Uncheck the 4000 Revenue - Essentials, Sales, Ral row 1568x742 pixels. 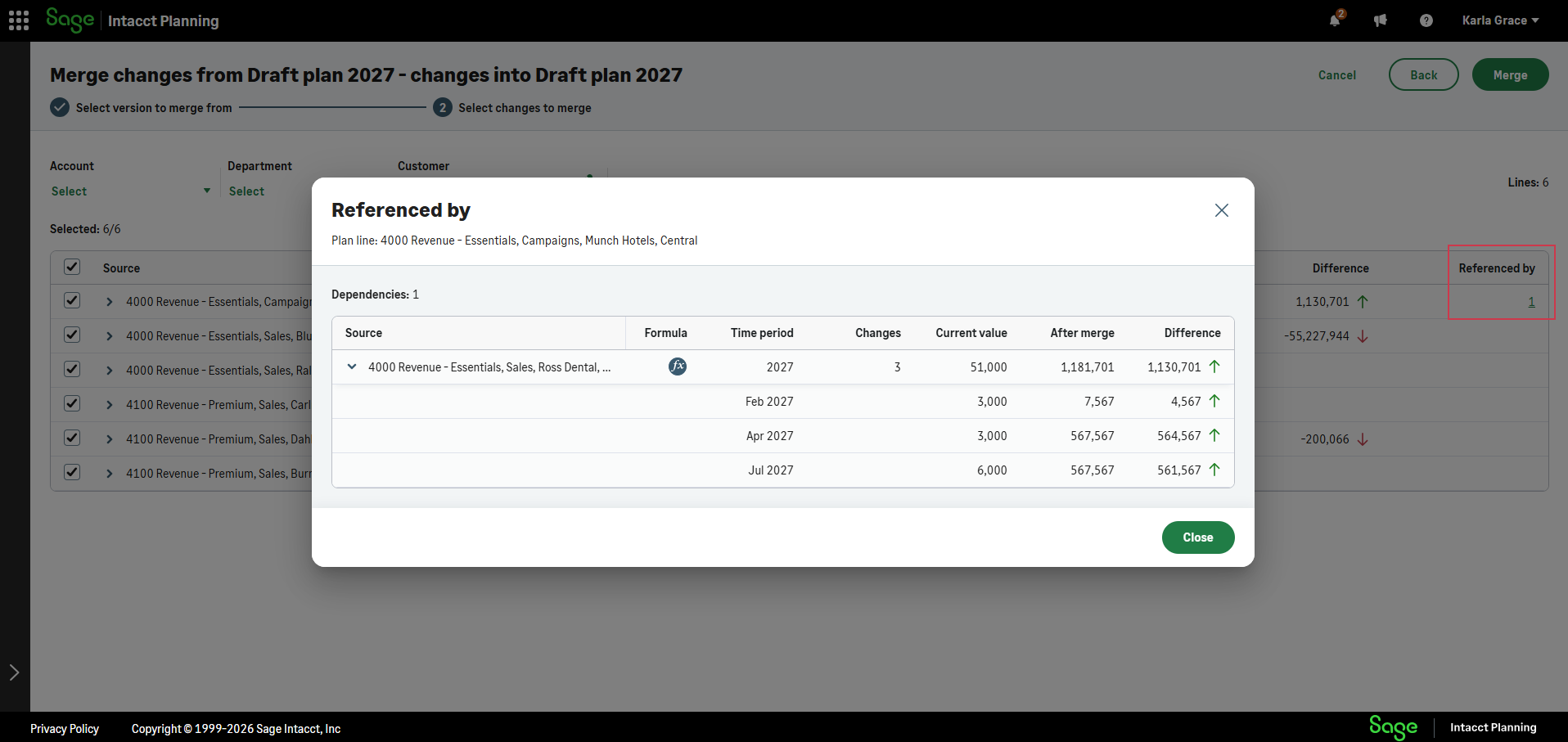[x=72, y=369]
